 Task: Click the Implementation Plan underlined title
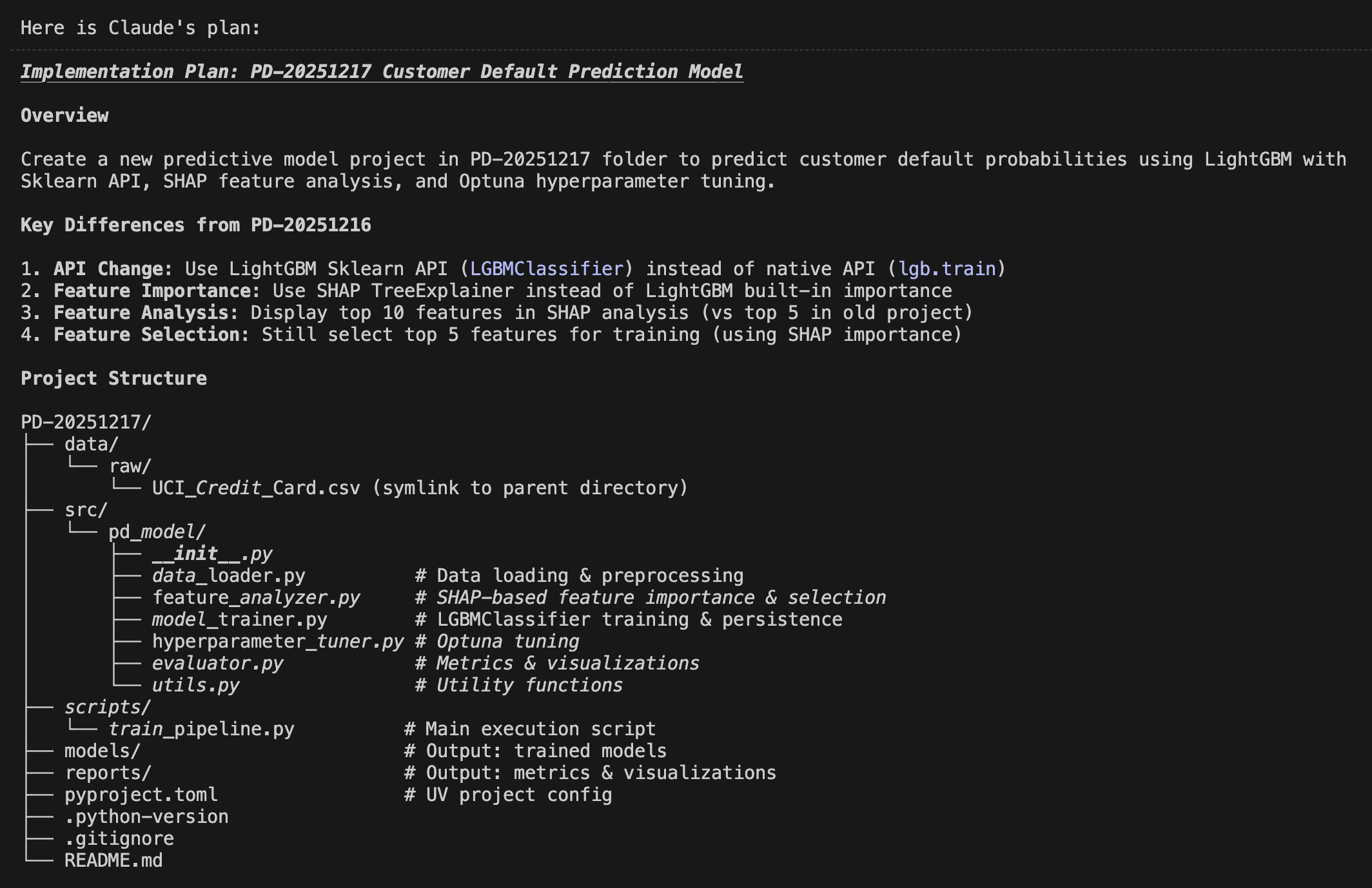[x=382, y=72]
